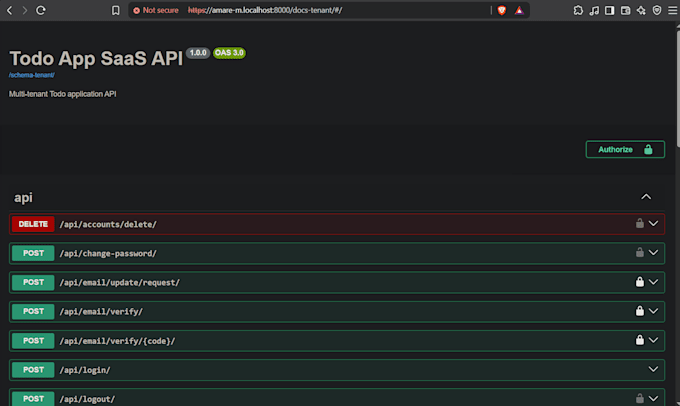This screenshot has height=406, width=680.
Task: Click lock icon on email/update/request row
Action: click(x=640, y=282)
